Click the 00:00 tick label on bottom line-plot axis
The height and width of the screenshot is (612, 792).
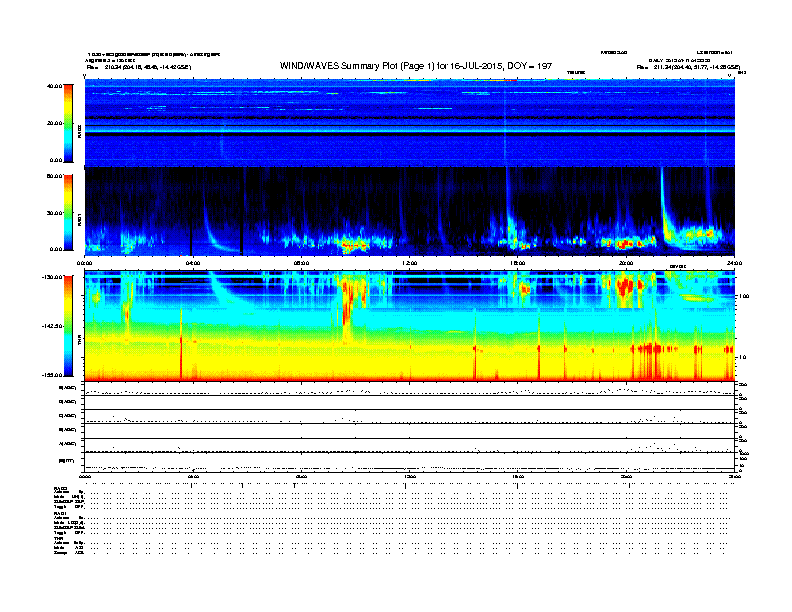[x=85, y=476]
